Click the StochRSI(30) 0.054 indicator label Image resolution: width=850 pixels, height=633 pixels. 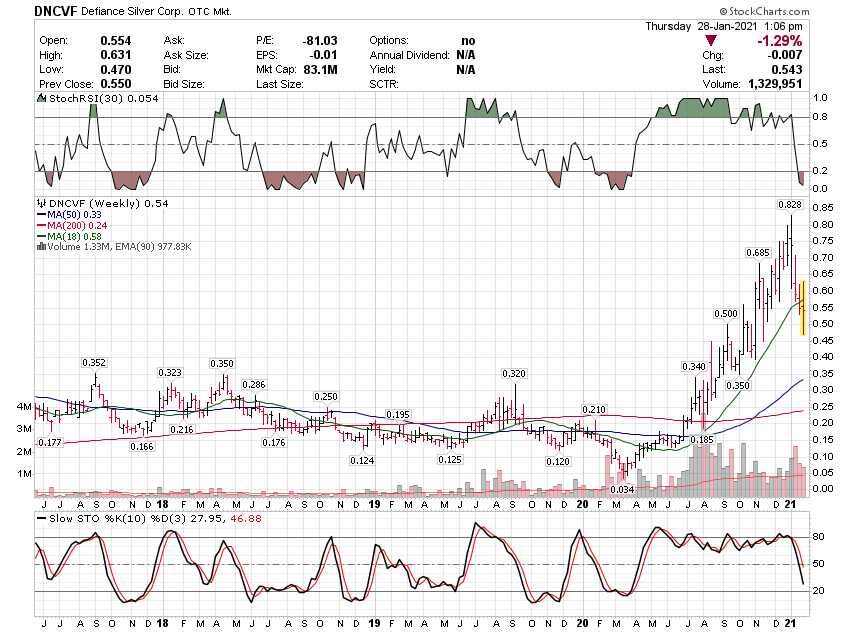(x=104, y=99)
